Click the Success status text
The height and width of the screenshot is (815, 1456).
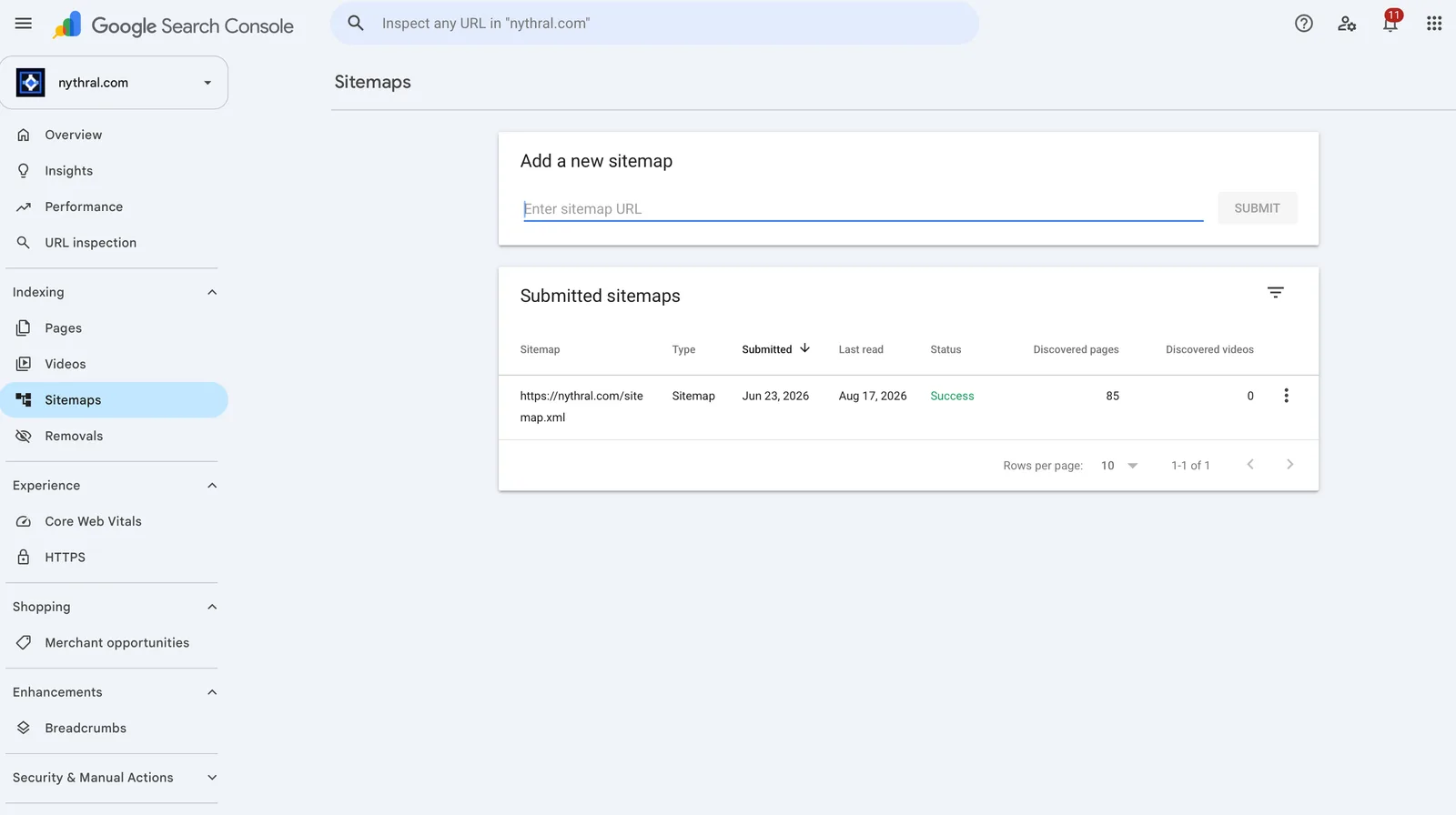[x=952, y=397]
